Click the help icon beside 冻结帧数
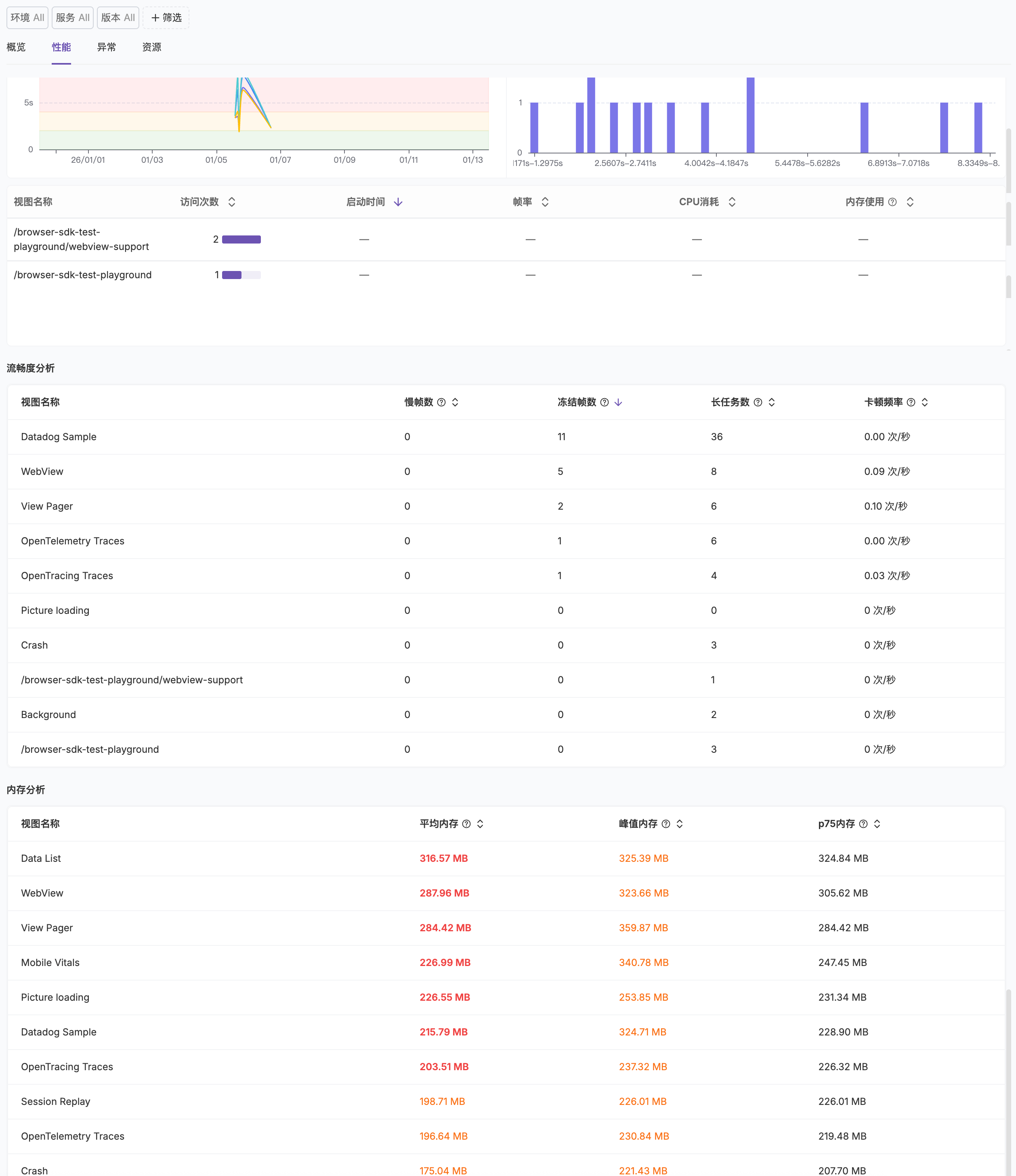 (605, 402)
